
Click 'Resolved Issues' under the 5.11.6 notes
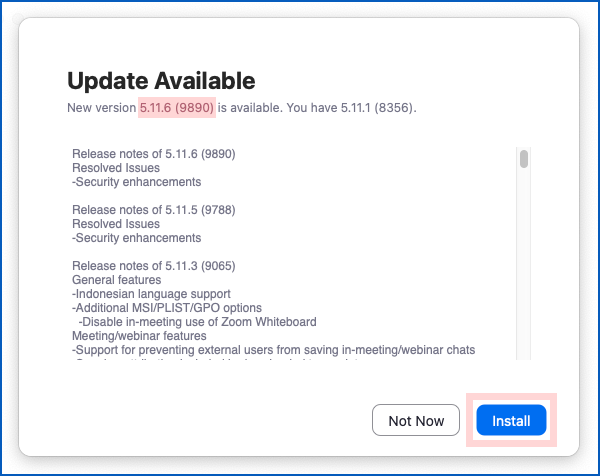[114, 168]
